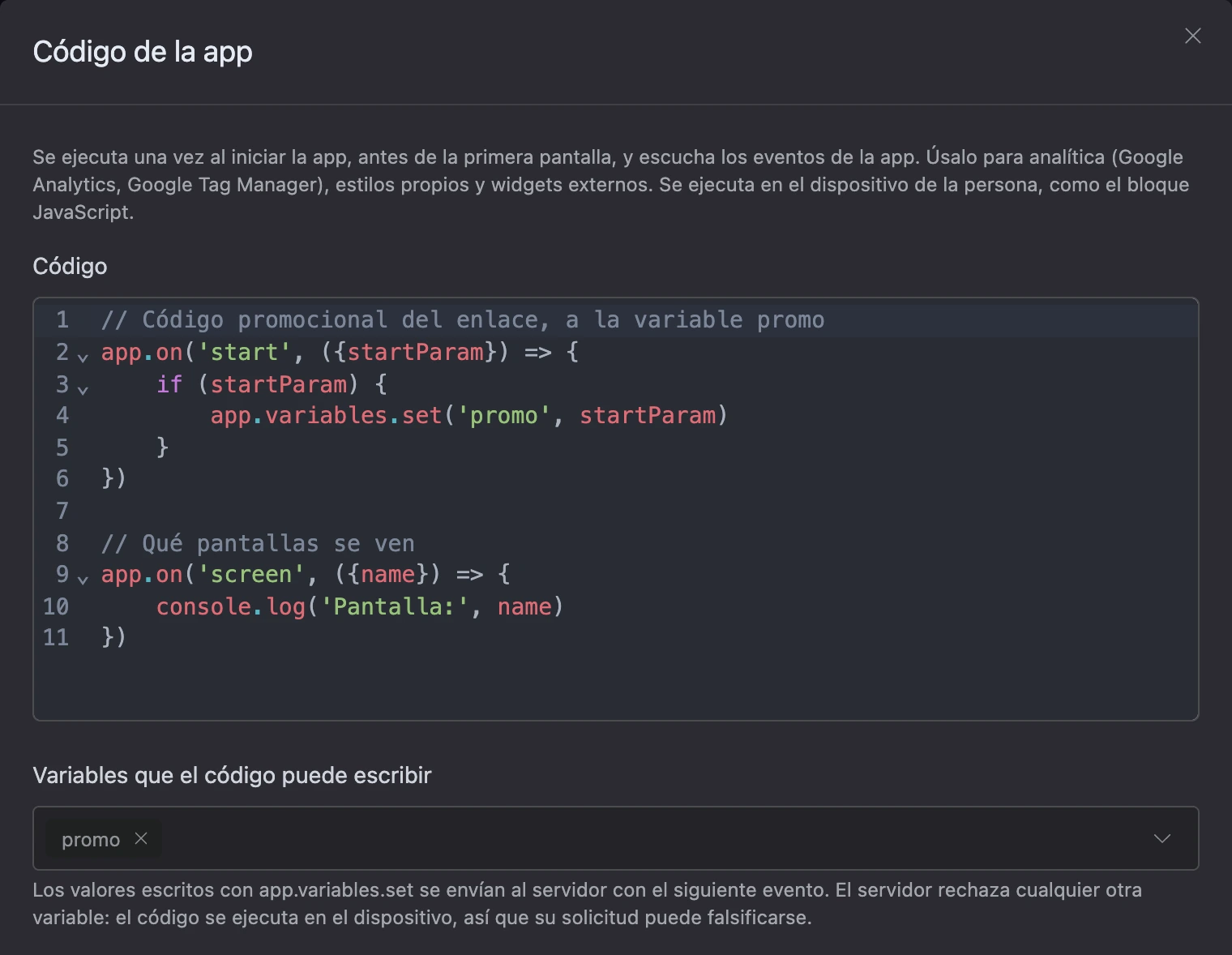This screenshot has height=955, width=1232.
Task: Click inside empty area of code editor
Action: [x=616, y=686]
